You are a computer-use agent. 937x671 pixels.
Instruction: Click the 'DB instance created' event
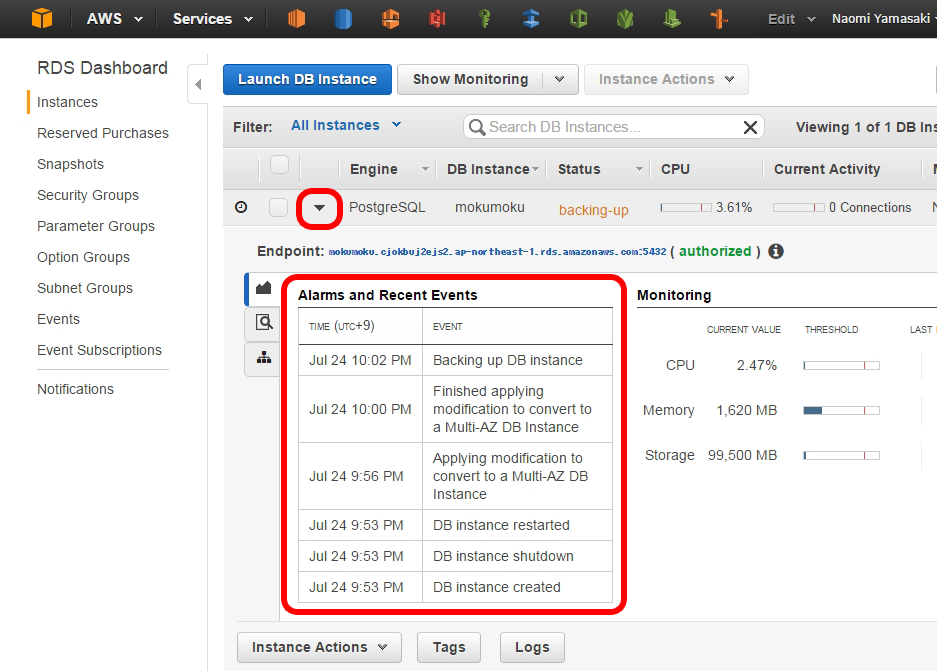[x=497, y=587]
